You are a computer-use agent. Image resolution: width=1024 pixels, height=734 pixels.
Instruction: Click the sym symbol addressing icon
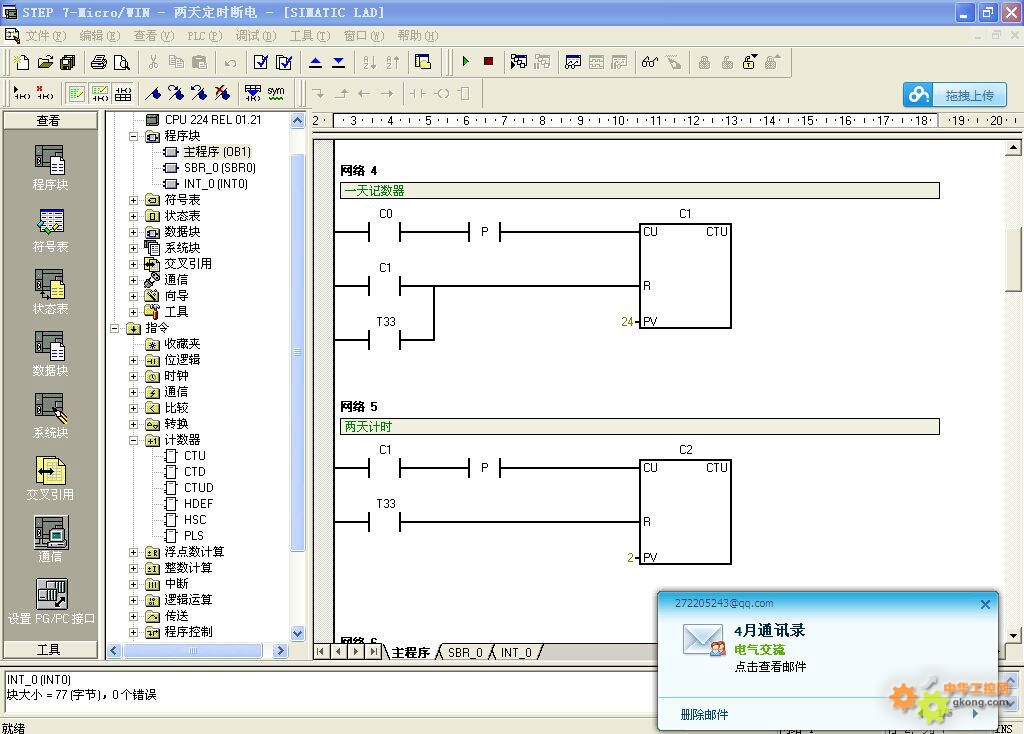[276, 93]
